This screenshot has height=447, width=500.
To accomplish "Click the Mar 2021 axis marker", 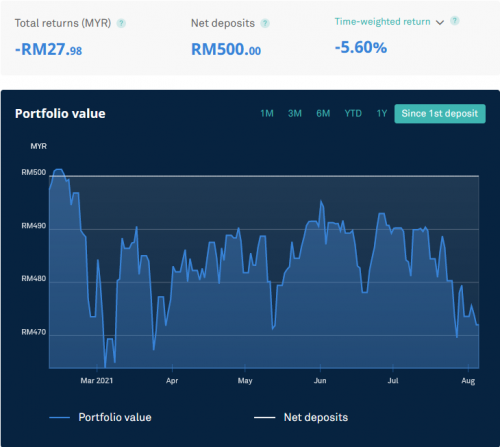I will [97, 381].
